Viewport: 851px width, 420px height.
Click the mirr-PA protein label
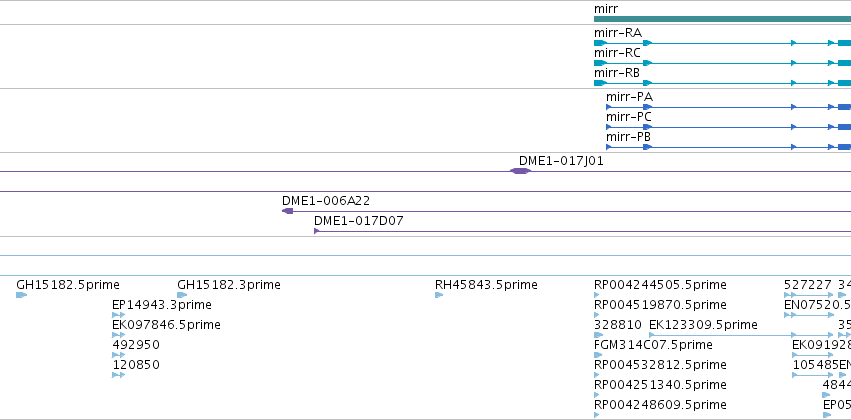[x=630, y=97]
